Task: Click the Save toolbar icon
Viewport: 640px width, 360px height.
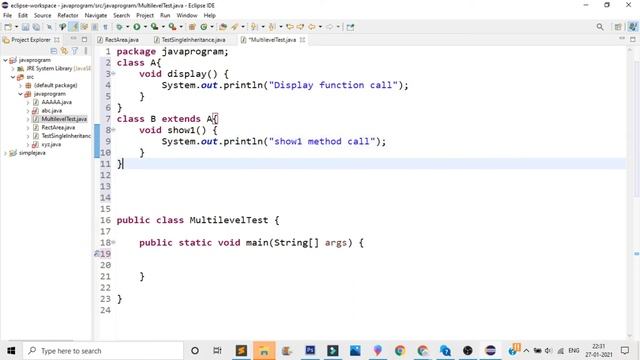Action: click(25, 27)
